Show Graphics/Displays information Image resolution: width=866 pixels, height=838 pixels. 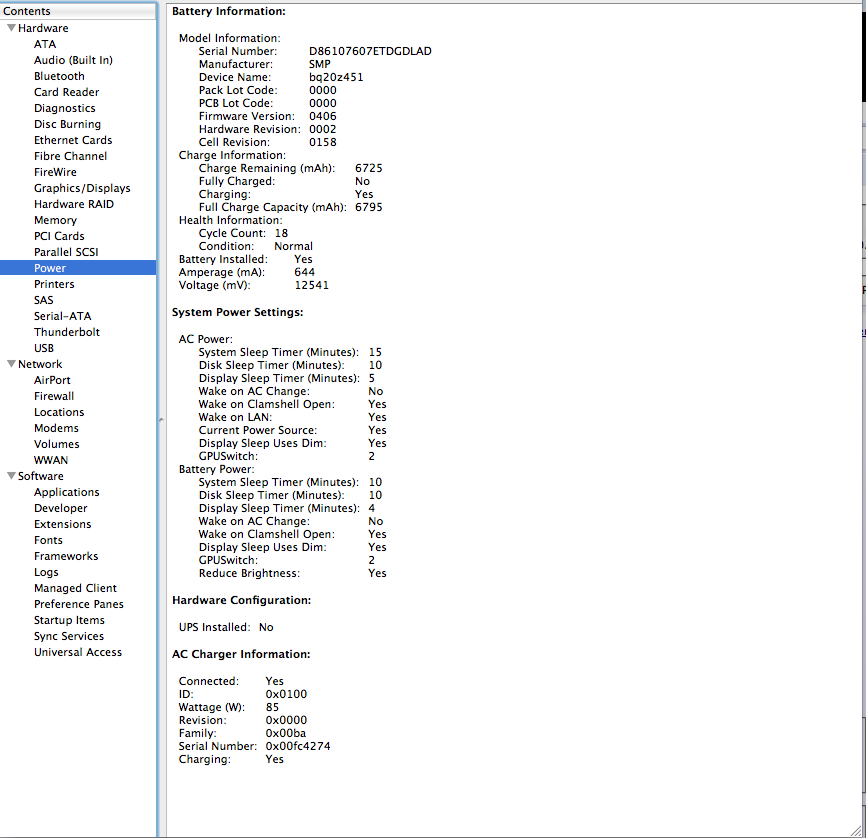pyautogui.click(x=82, y=188)
